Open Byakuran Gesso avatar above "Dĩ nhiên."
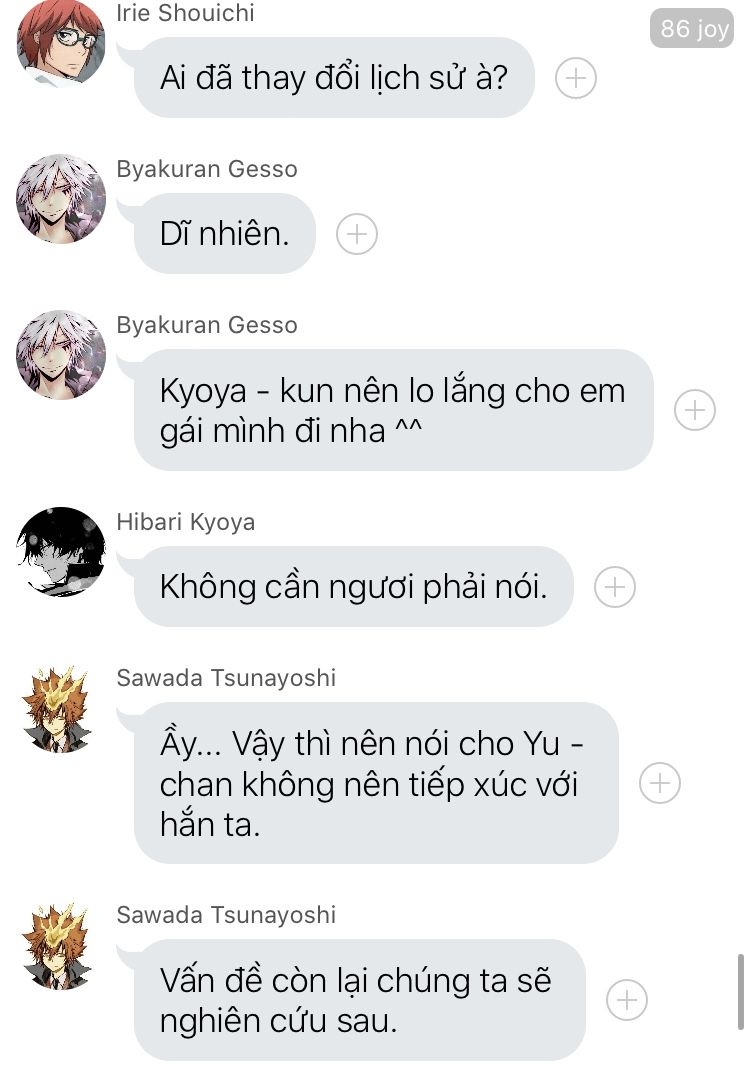This screenshot has width=750, height=1072. coord(61,199)
